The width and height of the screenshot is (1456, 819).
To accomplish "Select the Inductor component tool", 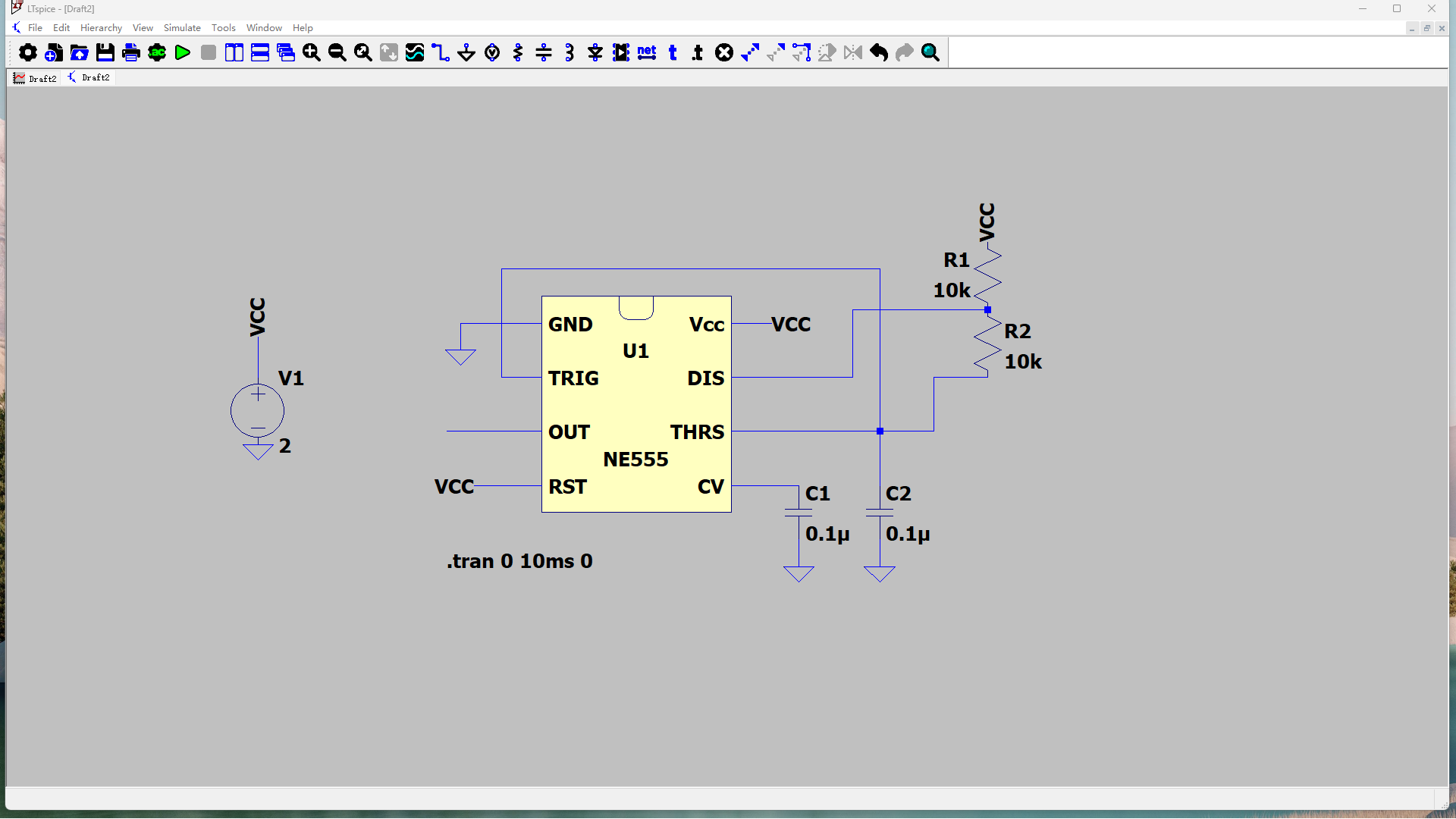I will [x=570, y=52].
